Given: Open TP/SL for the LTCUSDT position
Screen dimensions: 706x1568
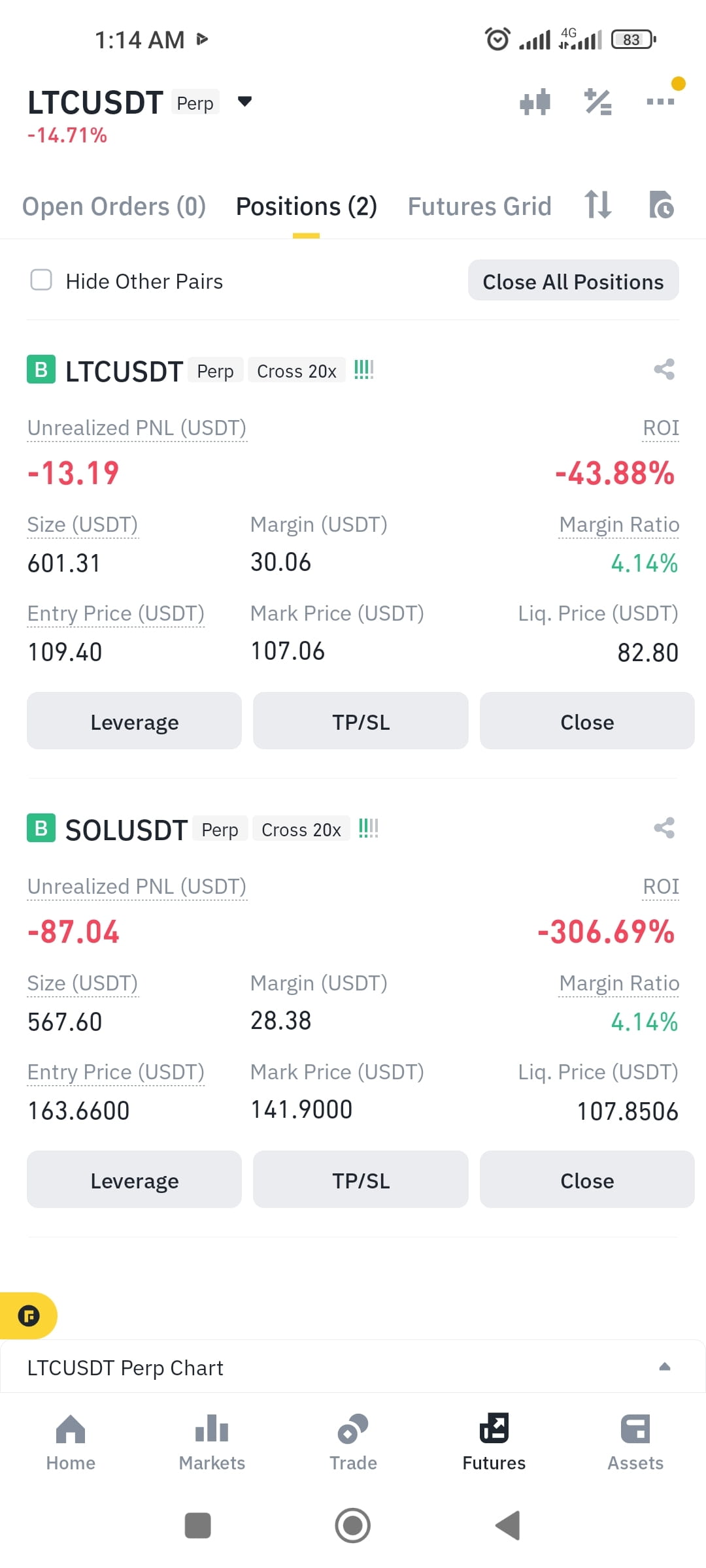Looking at the screenshot, I should coord(361,721).
